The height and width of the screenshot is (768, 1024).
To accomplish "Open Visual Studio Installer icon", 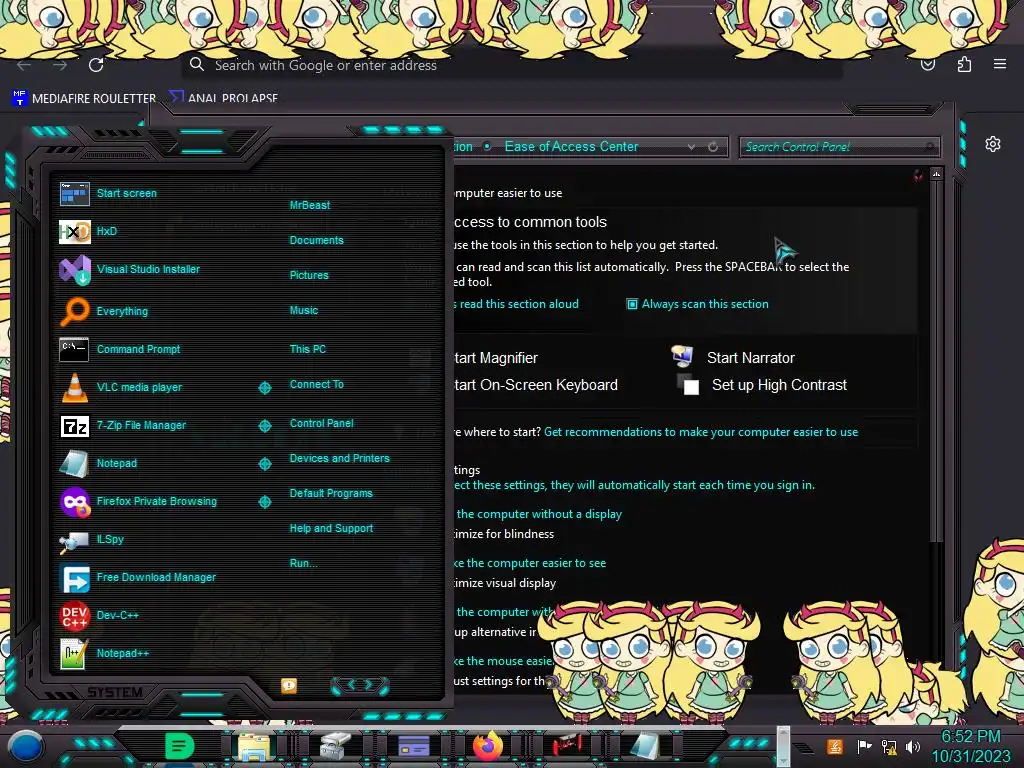I will [74, 269].
